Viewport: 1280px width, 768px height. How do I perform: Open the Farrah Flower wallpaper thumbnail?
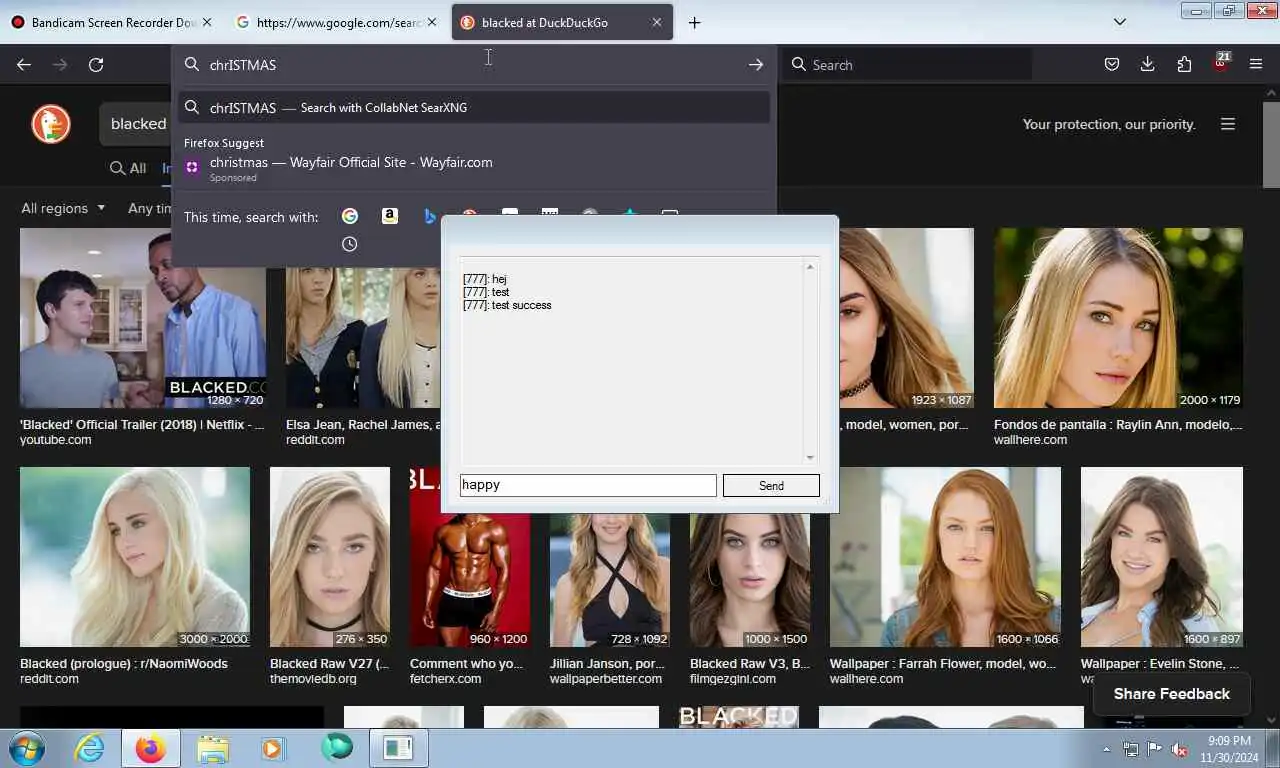click(945, 557)
